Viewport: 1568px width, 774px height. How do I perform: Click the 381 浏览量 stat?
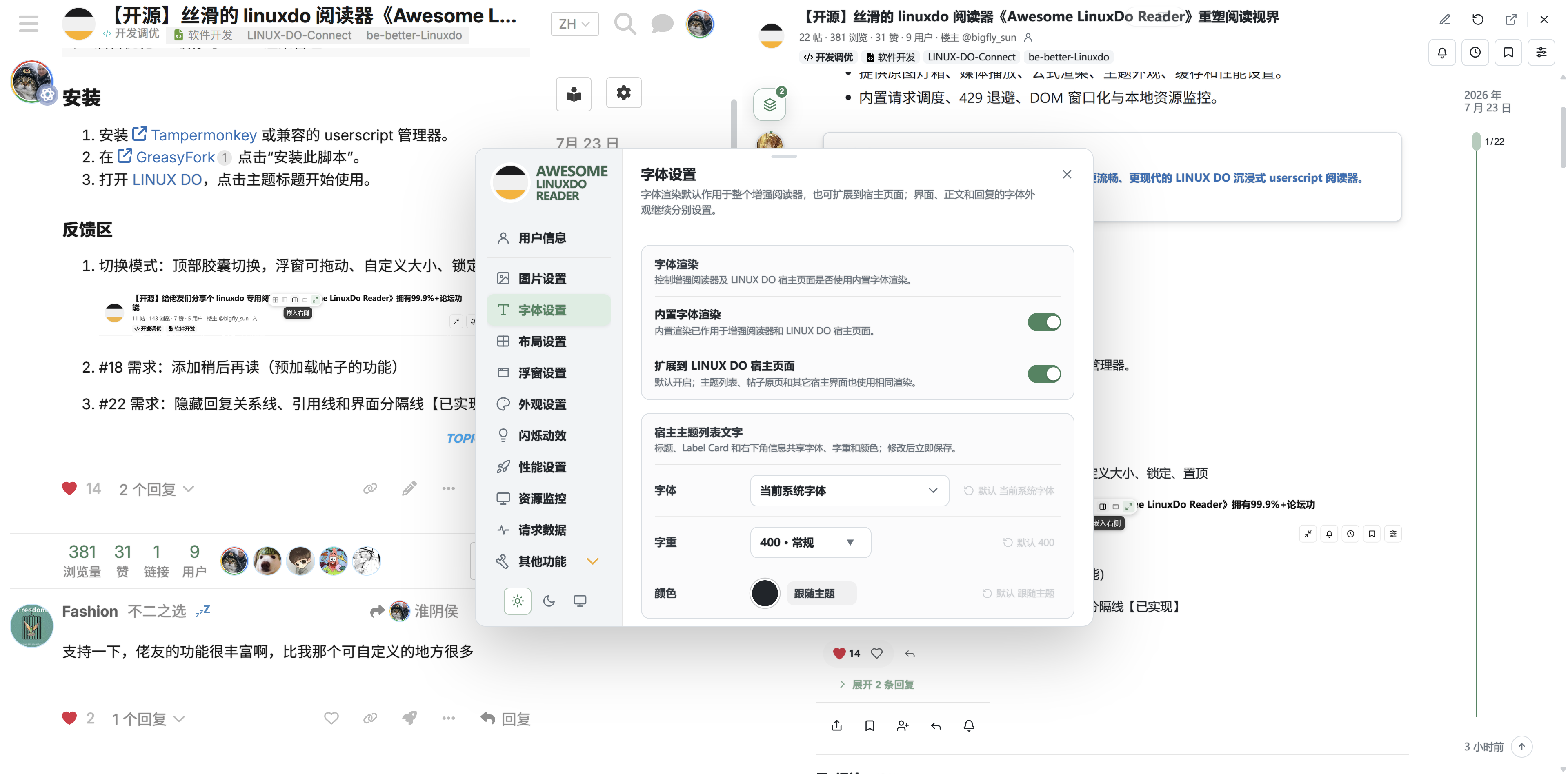[x=82, y=561]
